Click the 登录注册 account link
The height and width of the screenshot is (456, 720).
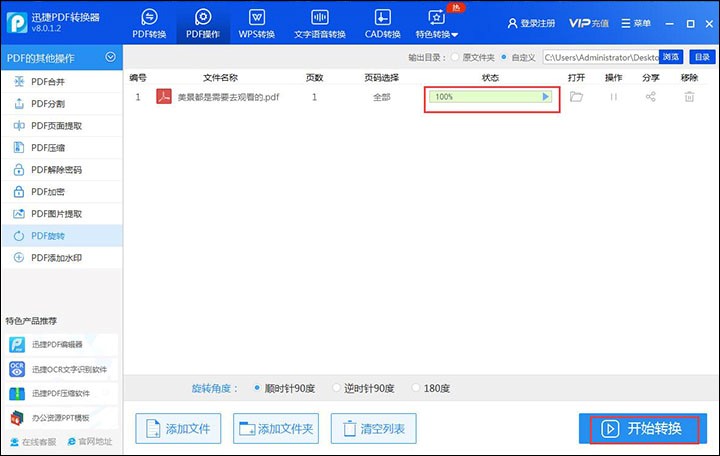[531, 23]
